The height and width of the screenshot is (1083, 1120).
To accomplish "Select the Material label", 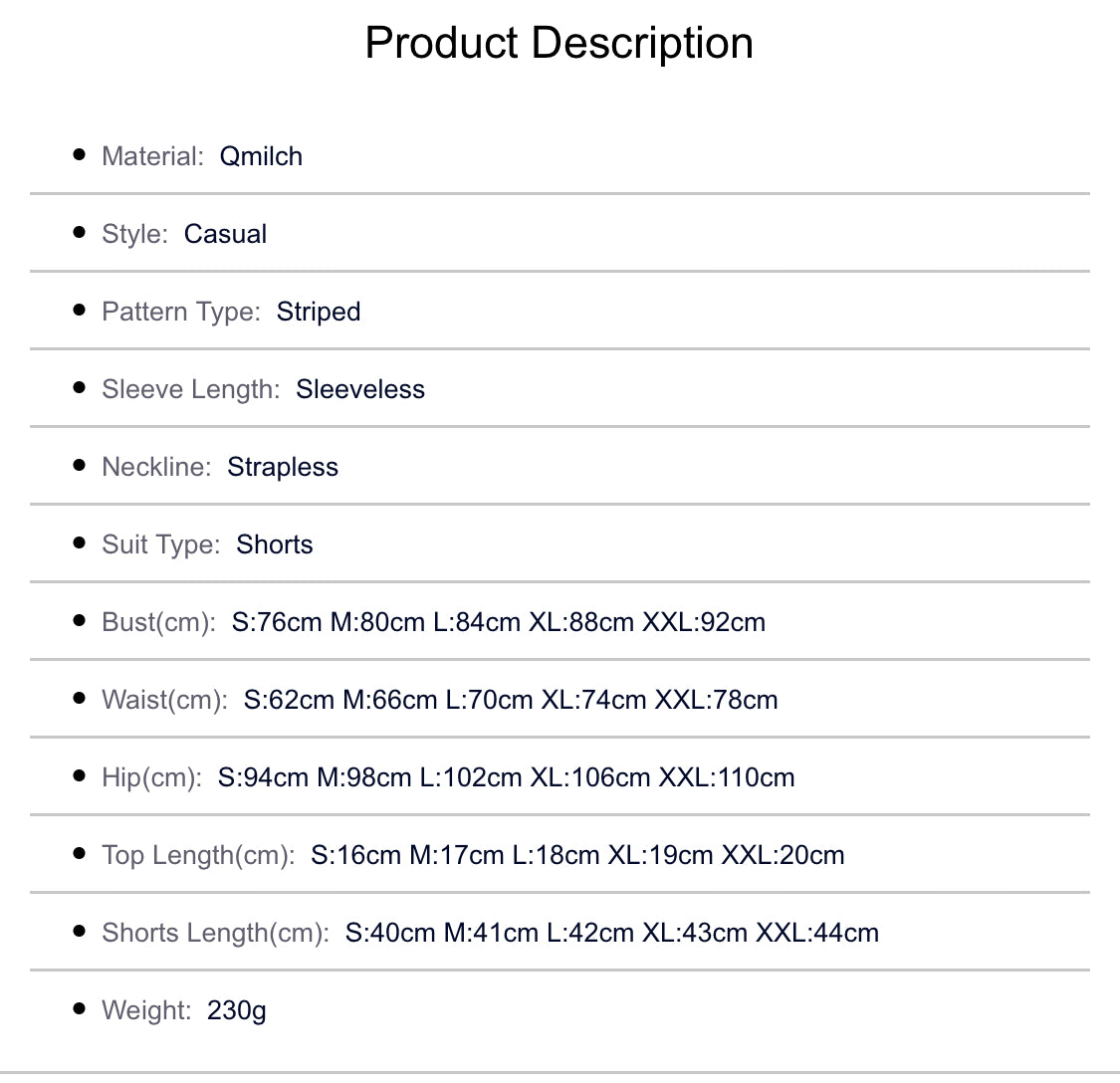I will 152,156.
